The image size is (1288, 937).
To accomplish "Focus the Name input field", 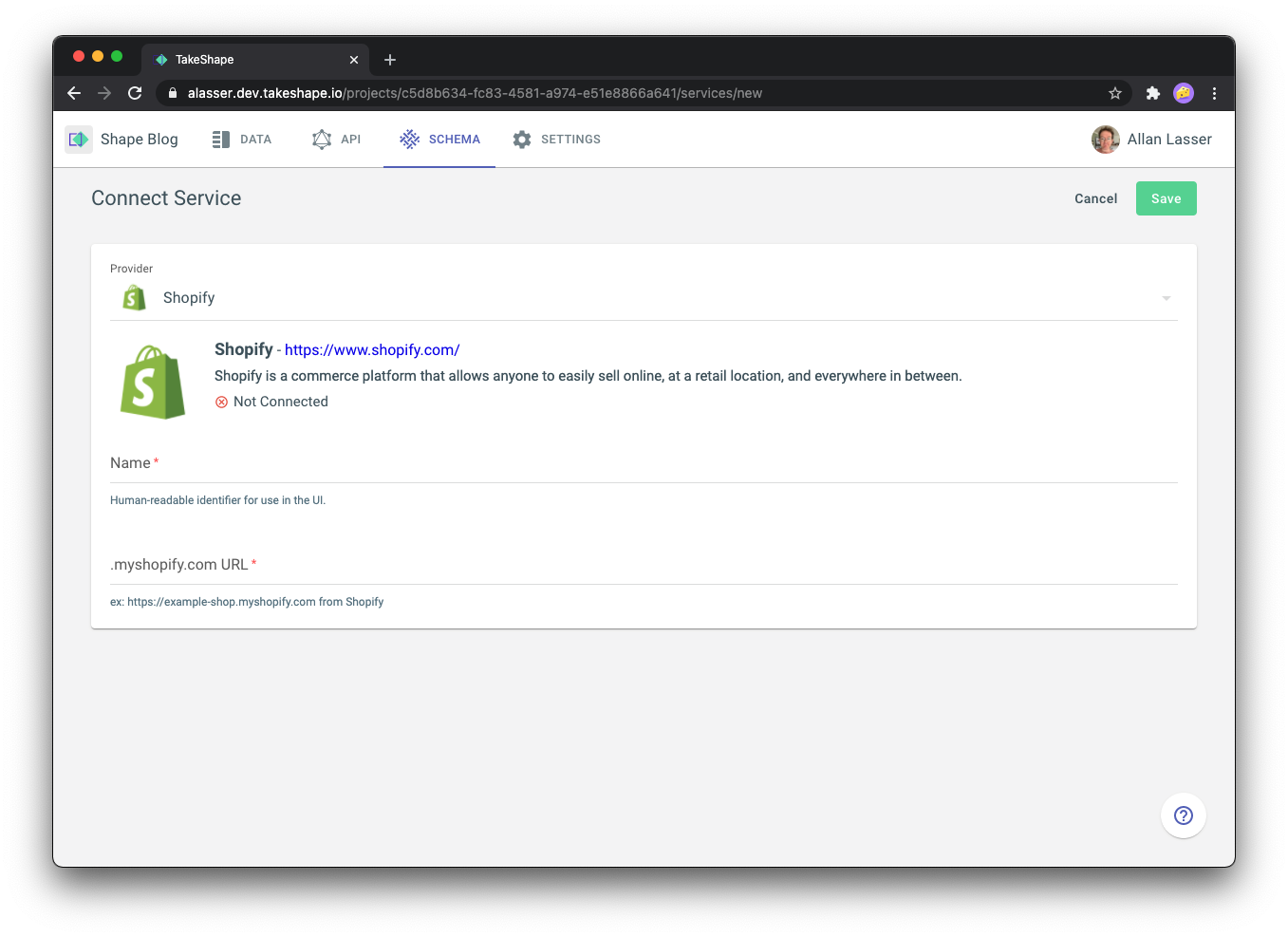I will 644,463.
